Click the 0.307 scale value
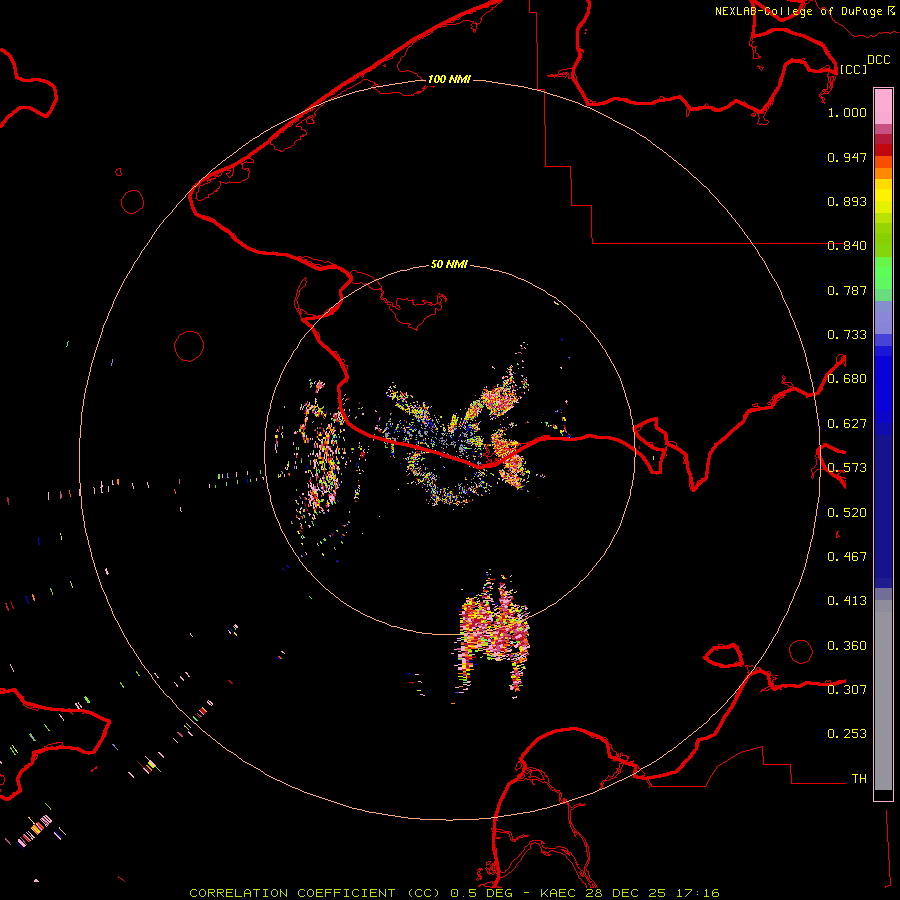This screenshot has height=900, width=900. 847,689
